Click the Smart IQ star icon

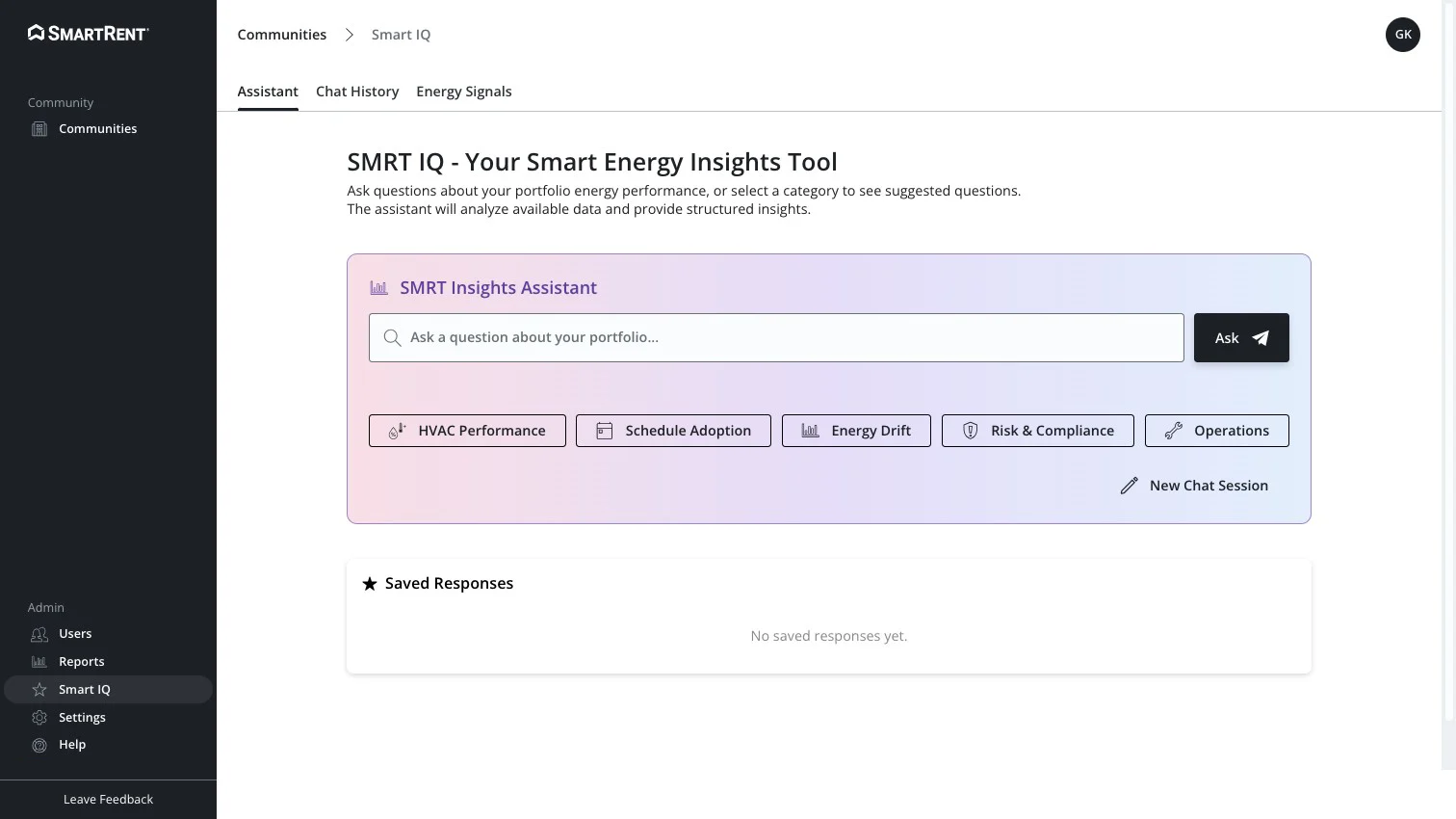click(39, 690)
